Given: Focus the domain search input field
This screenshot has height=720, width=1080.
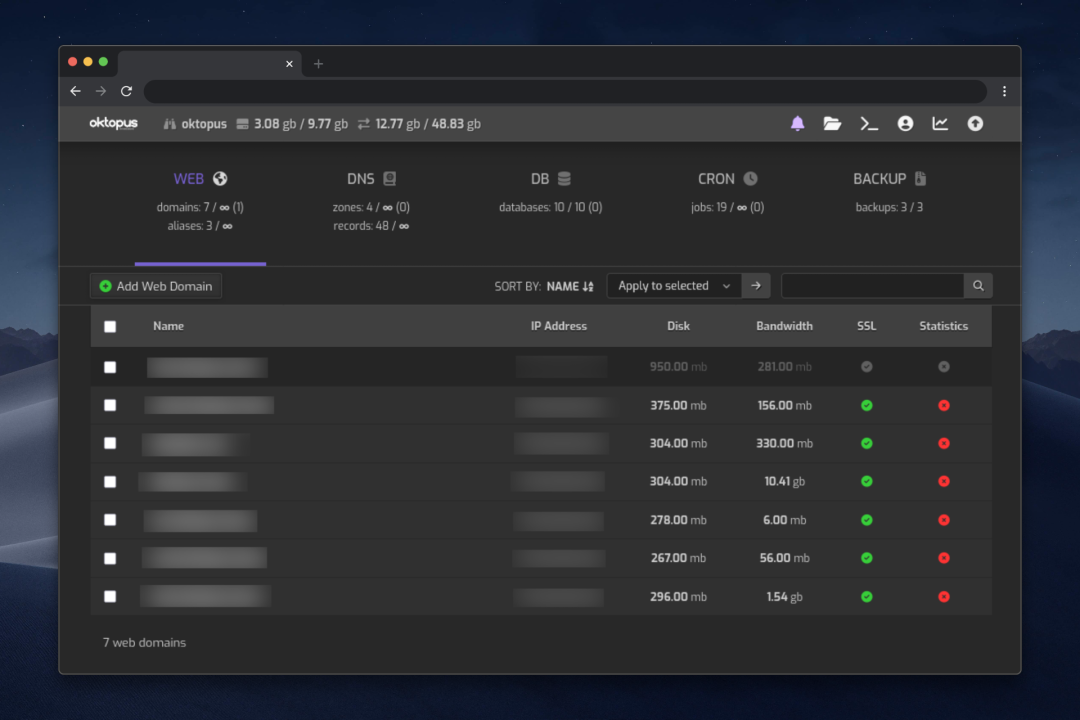Looking at the screenshot, I should pos(872,286).
